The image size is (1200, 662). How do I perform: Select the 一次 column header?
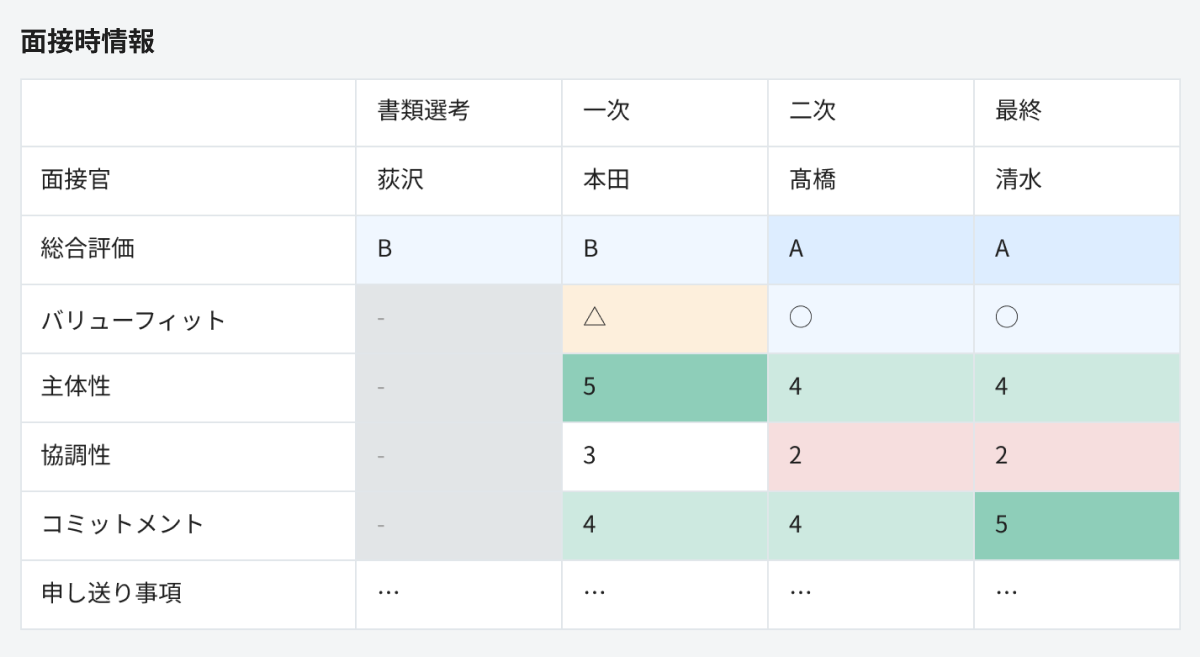(606, 111)
